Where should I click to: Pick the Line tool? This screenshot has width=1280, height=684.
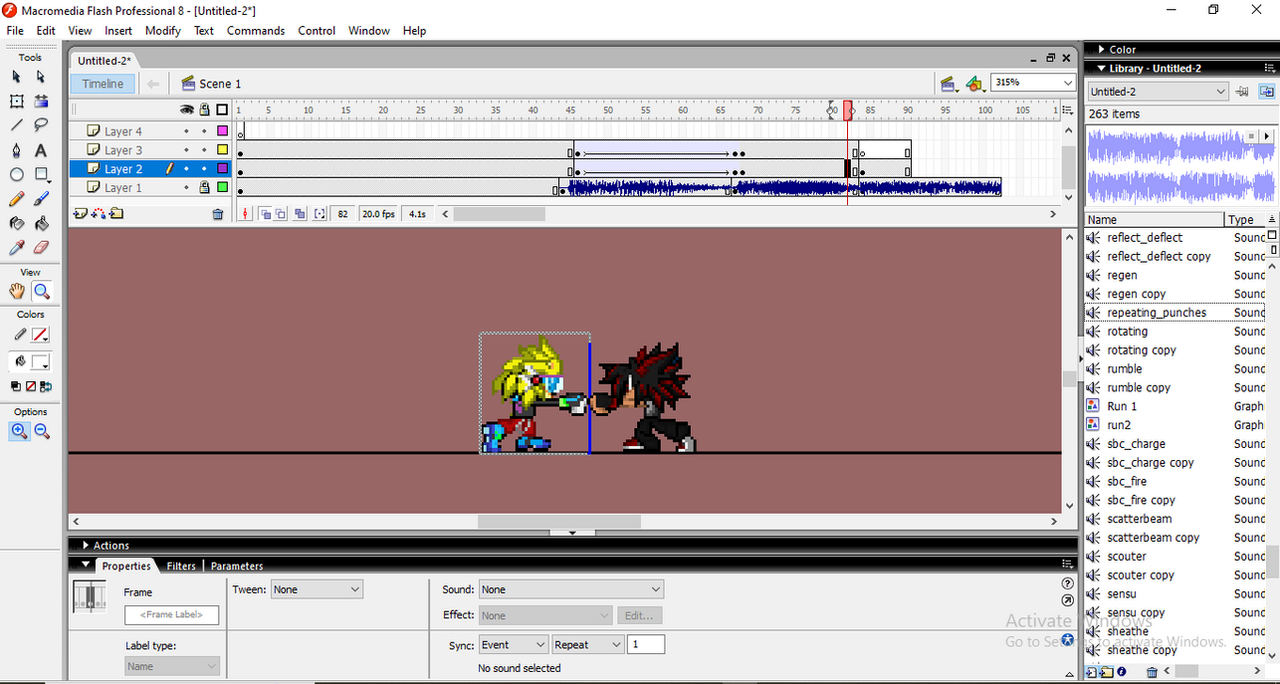tap(17, 125)
